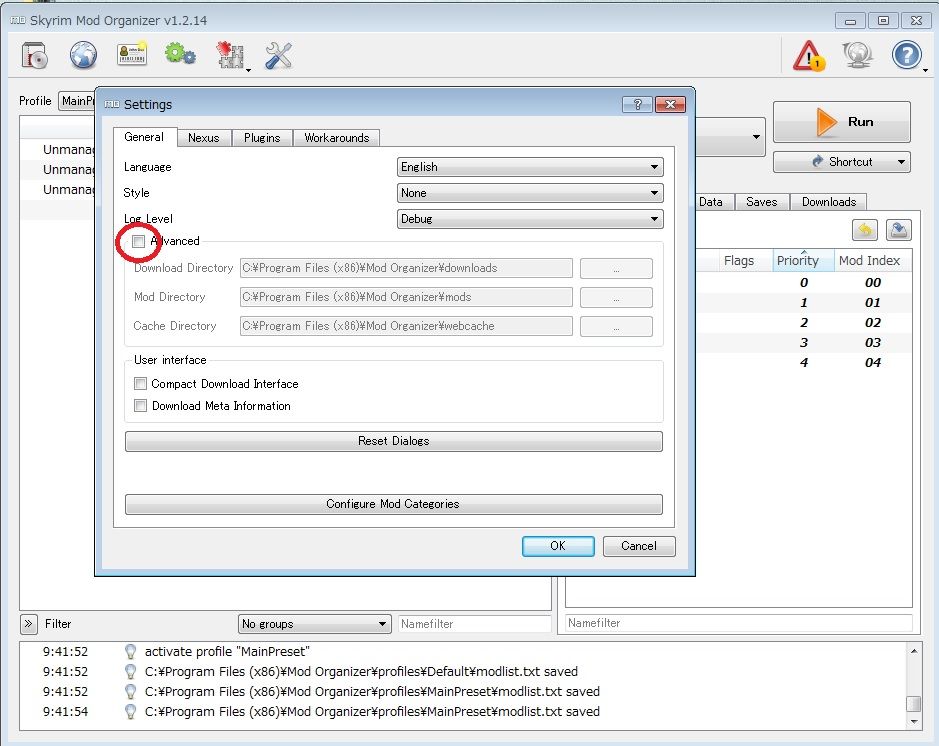Viewport: 939px width, 746px height.
Task: Click the Download Directory path field
Action: coord(406,268)
